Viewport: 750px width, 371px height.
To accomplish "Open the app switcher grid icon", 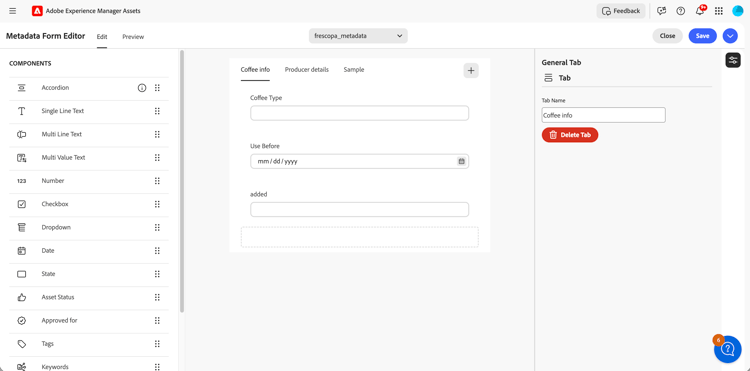I will point(718,11).
